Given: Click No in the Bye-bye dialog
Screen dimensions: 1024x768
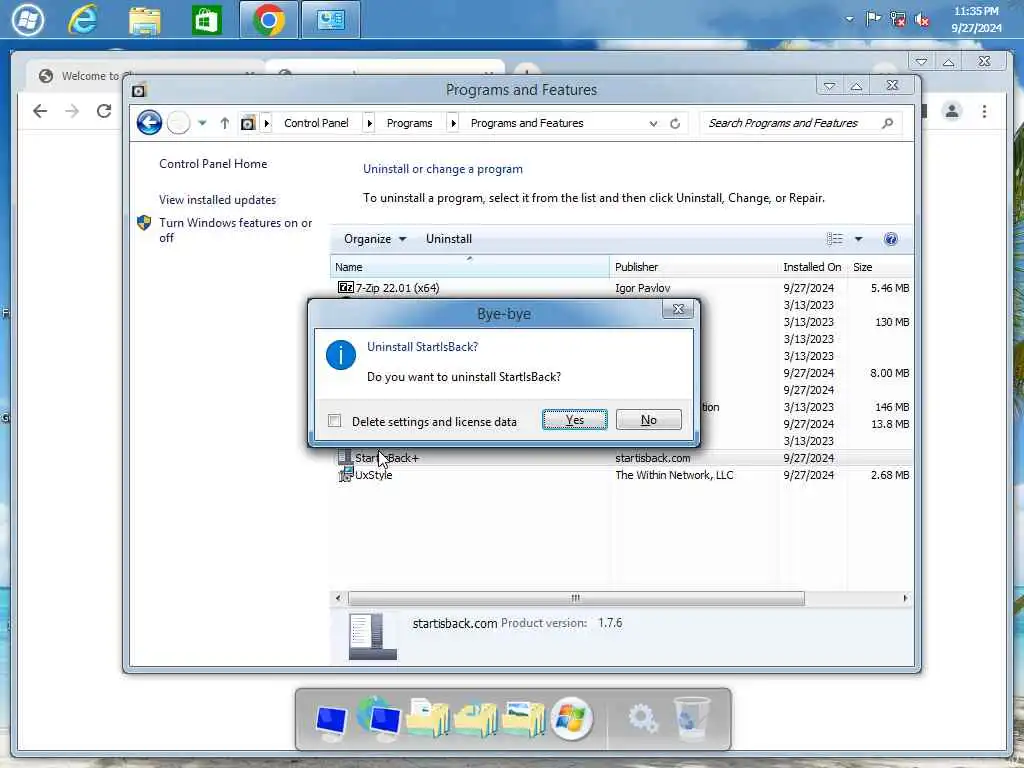Looking at the screenshot, I should [x=648, y=420].
